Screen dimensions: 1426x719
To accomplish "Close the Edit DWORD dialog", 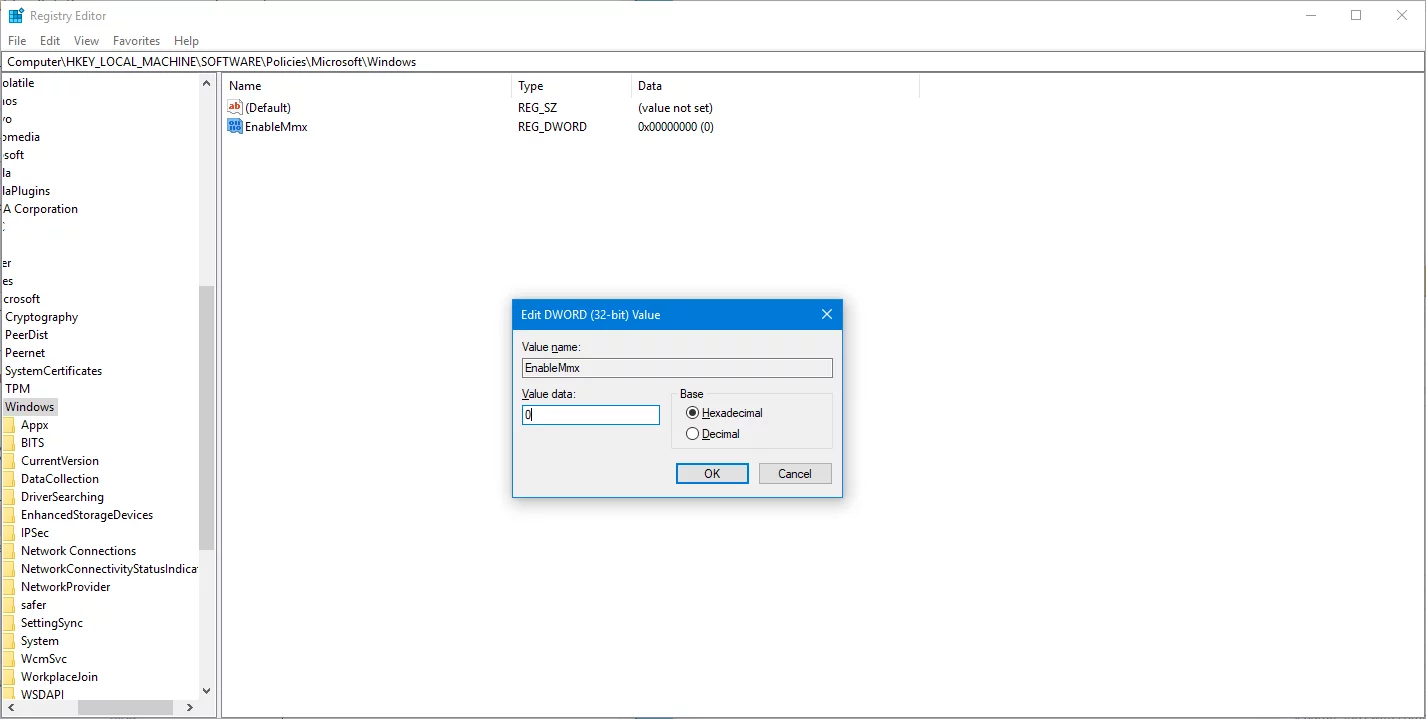I will pos(827,314).
